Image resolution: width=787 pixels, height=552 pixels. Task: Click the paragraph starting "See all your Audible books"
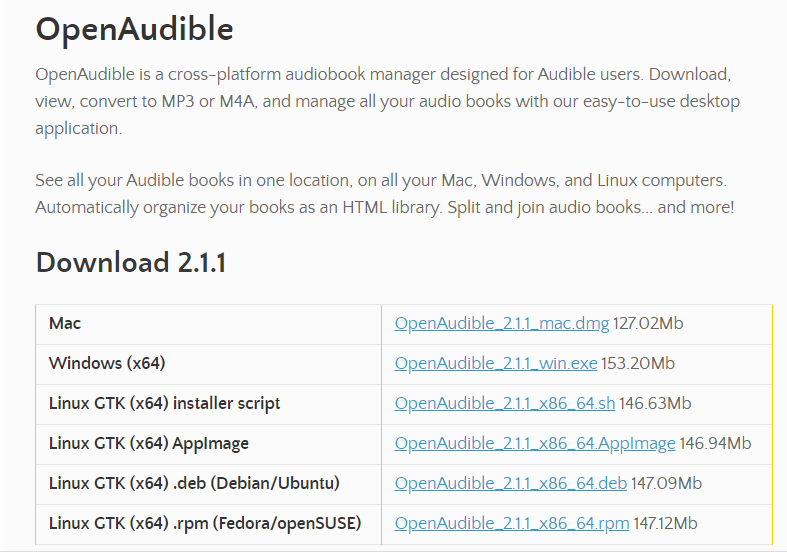(385, 195)
